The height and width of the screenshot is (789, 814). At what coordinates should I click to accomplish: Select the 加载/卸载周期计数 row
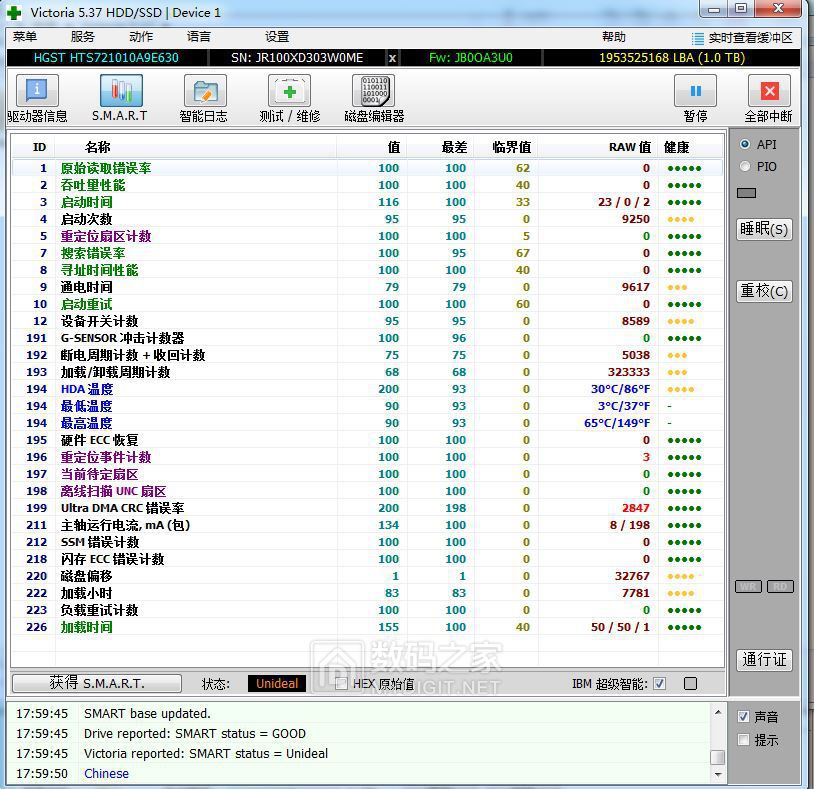(367, 372)
